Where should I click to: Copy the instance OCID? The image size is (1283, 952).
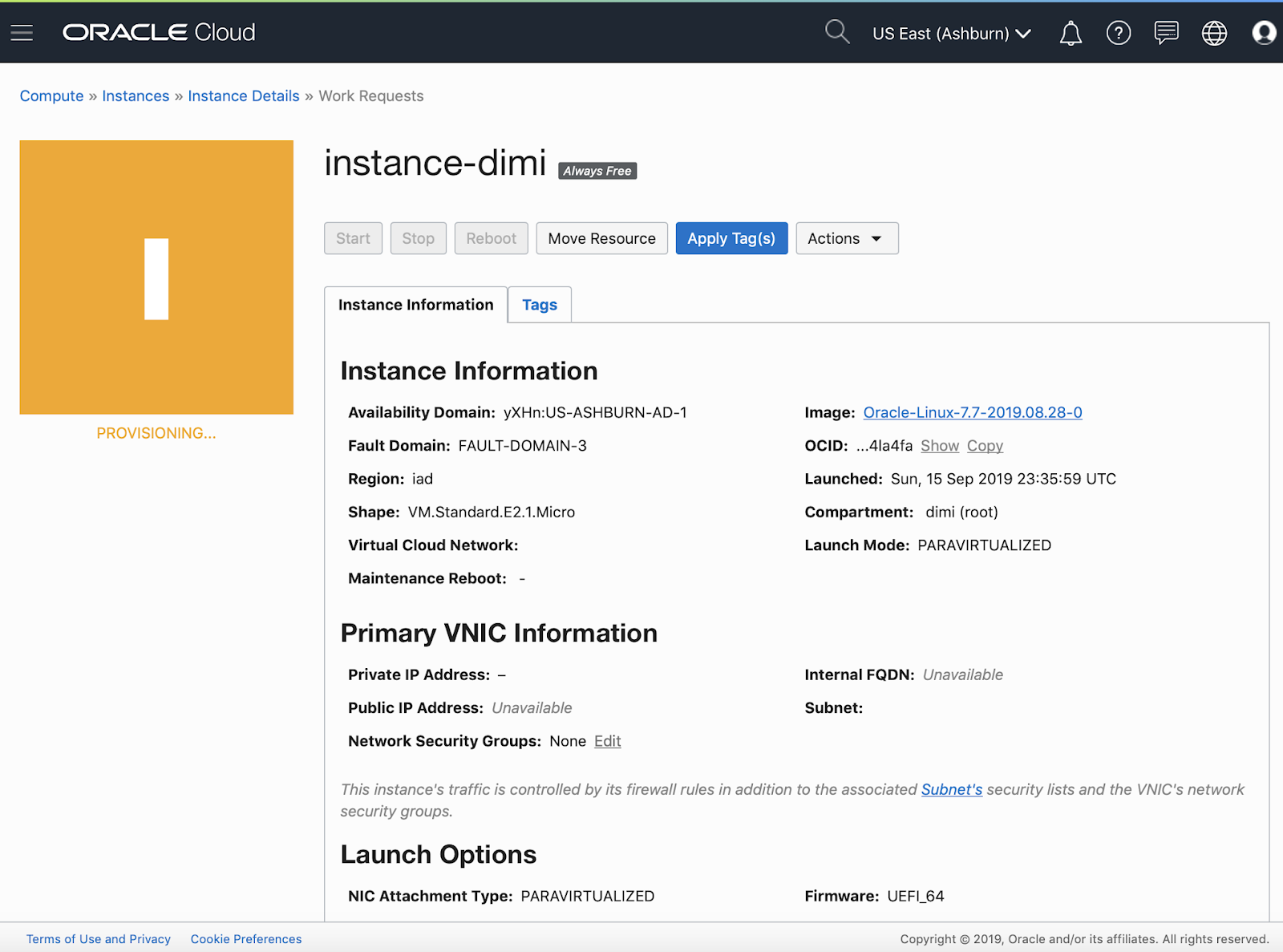[985, 445]
